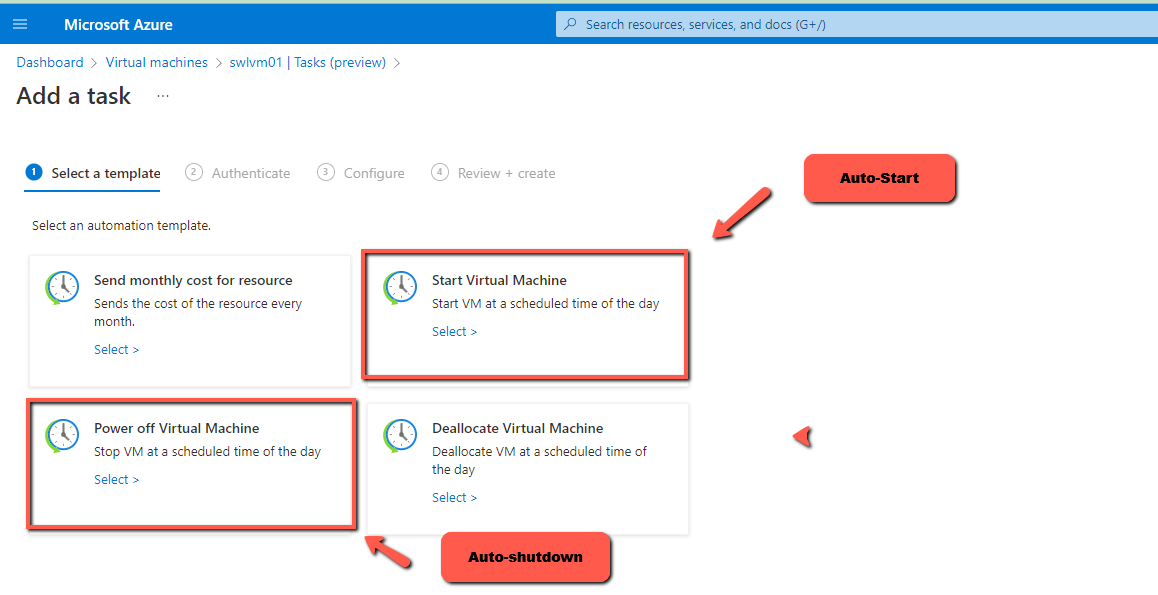This screenshot has width=1158, height=595.
Task: Click the Power off Virtual Machine clock icon
Action: [x=62, y=435]
